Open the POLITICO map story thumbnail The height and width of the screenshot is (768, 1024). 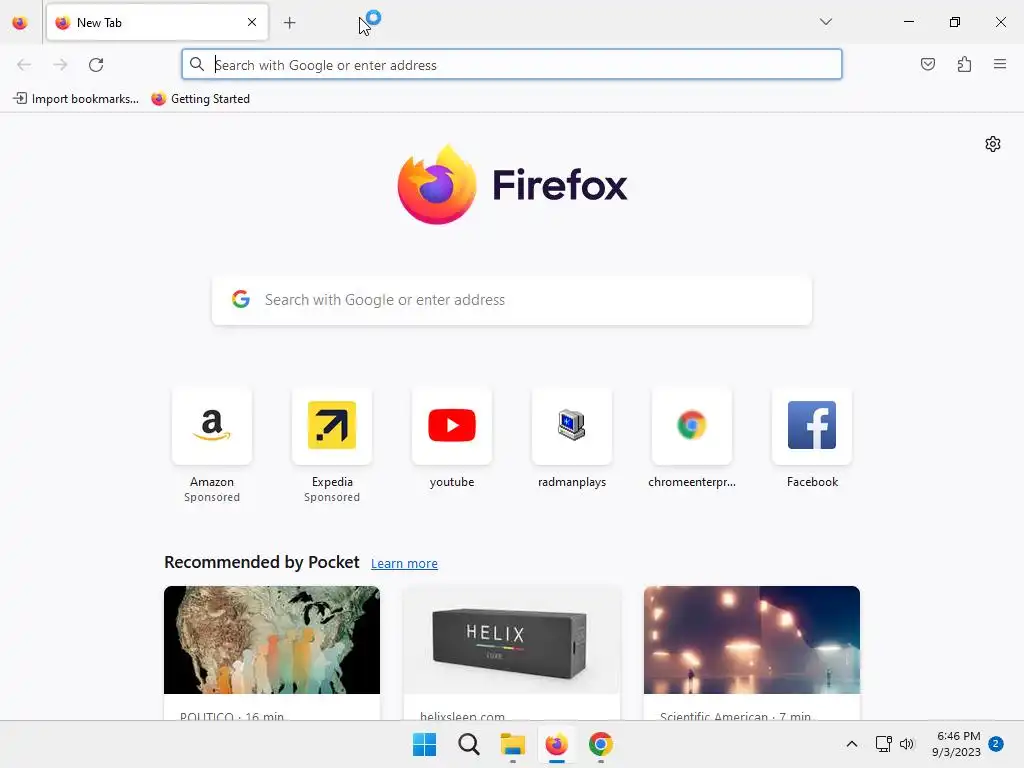pos(272,640)
